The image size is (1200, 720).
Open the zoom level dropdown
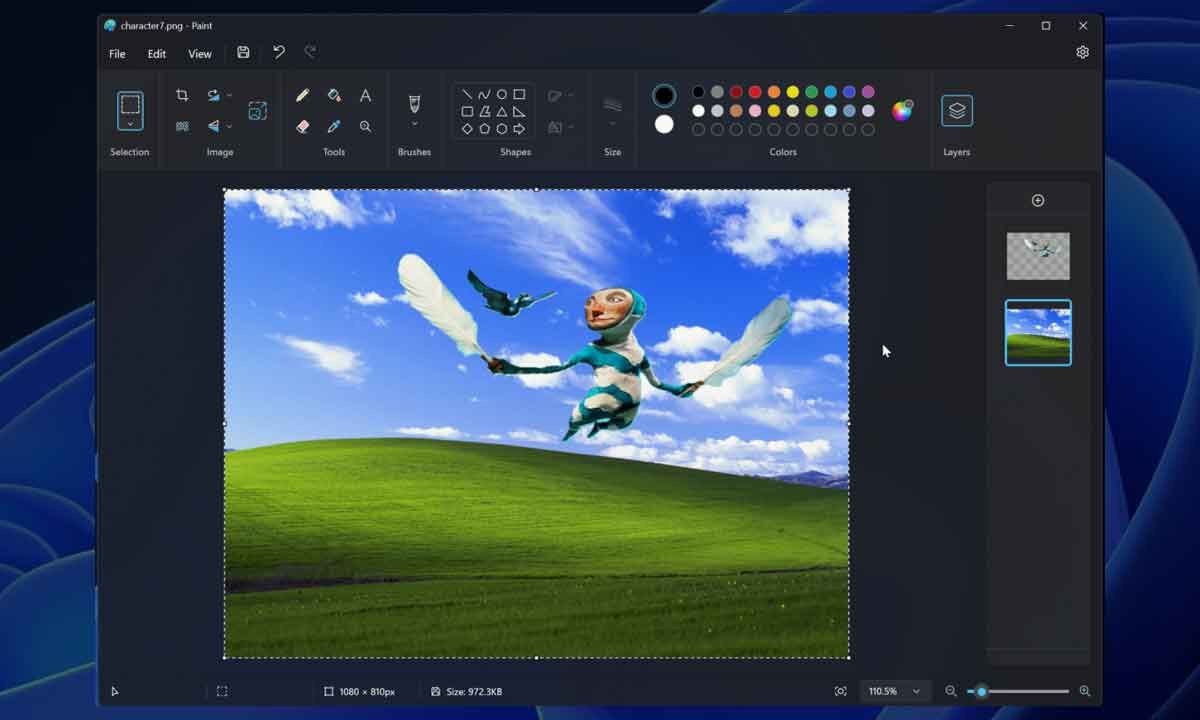point(895,690)
